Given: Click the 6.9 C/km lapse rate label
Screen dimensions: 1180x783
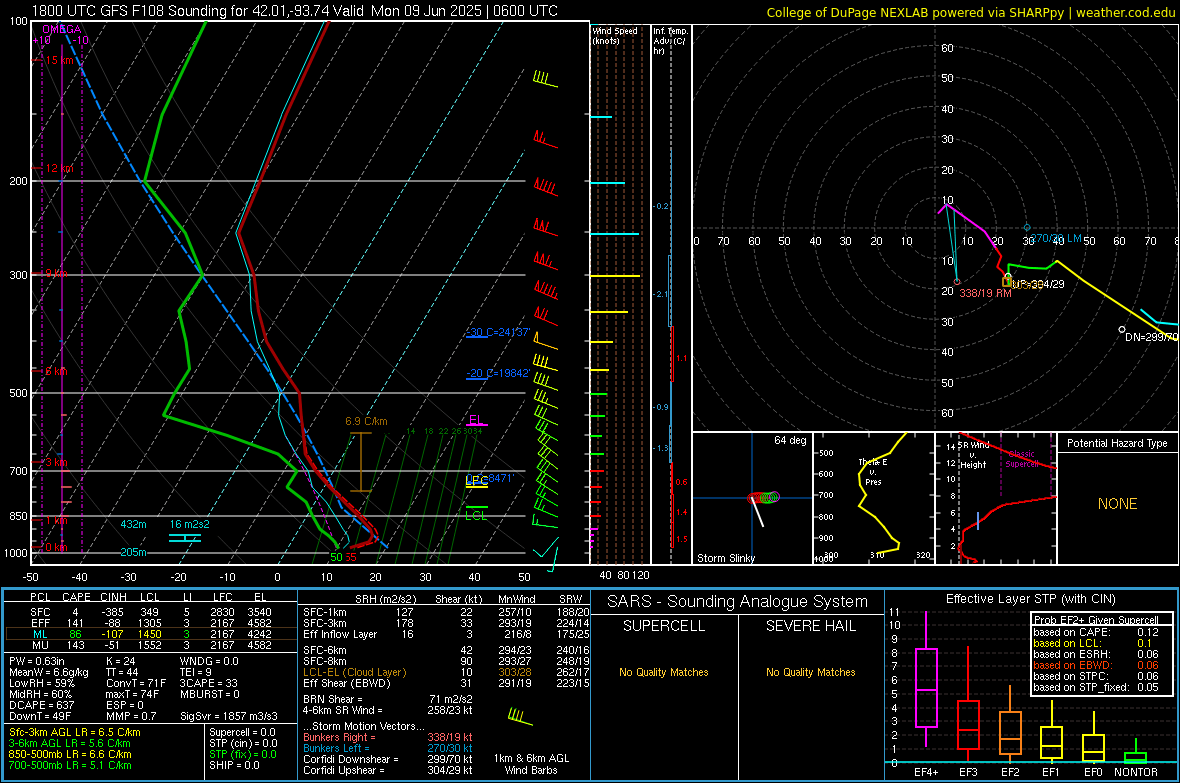Looking at the screenshot, I should coord(366,421).
